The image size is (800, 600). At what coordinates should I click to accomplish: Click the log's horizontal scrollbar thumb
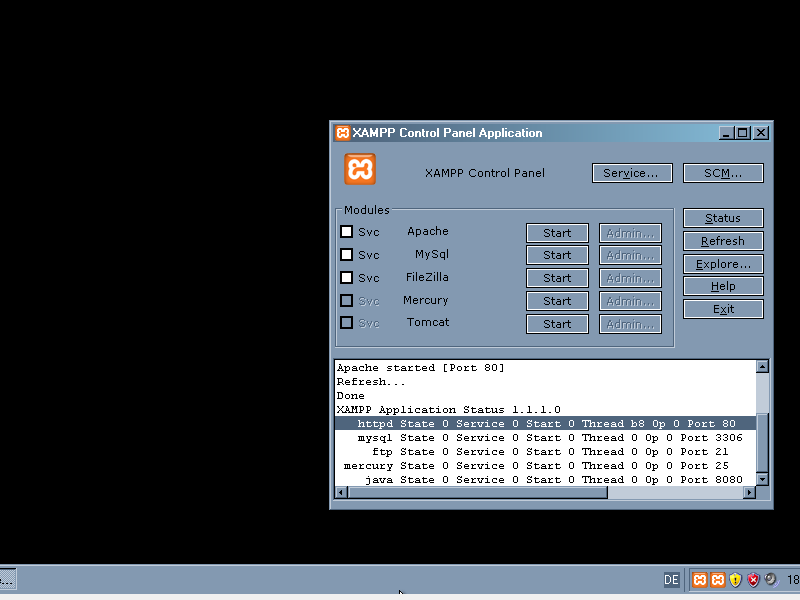point(478,492)
